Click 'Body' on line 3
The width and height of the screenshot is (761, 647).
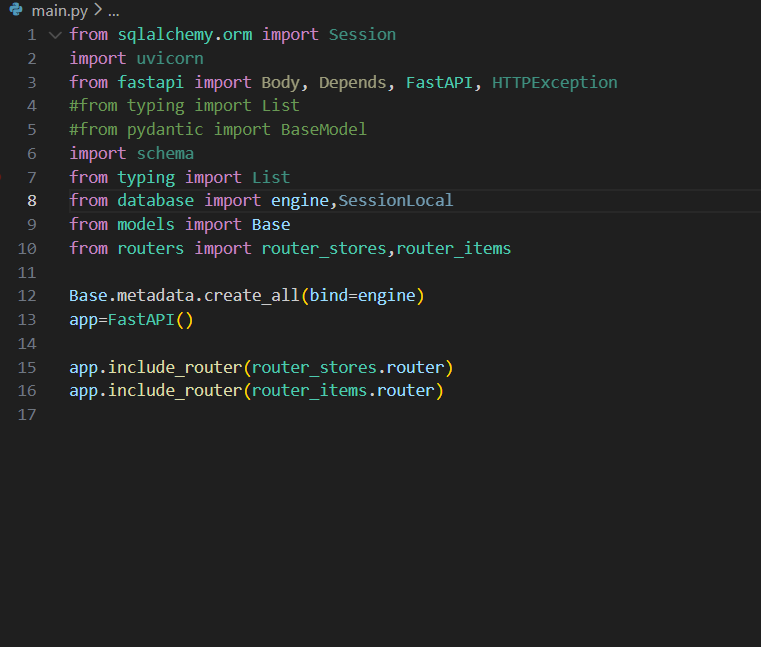pos(281,83)
